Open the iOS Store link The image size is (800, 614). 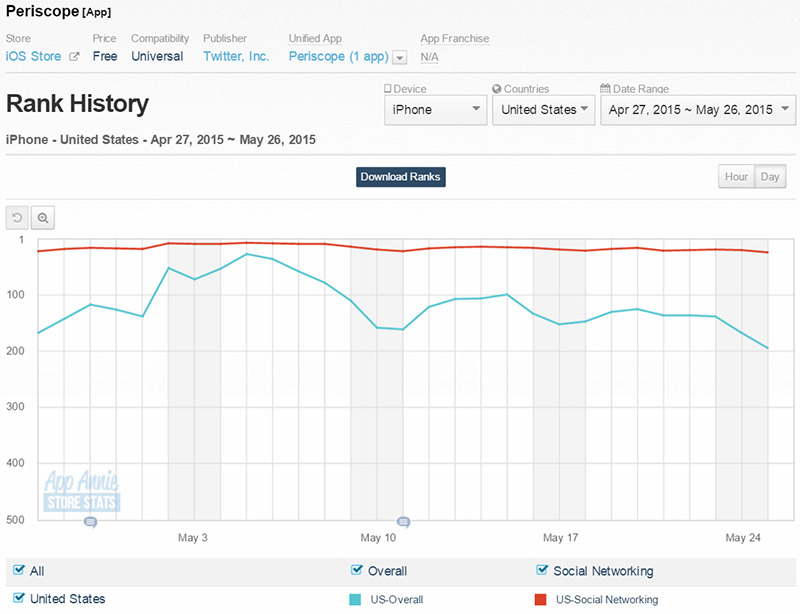(33, 56)
